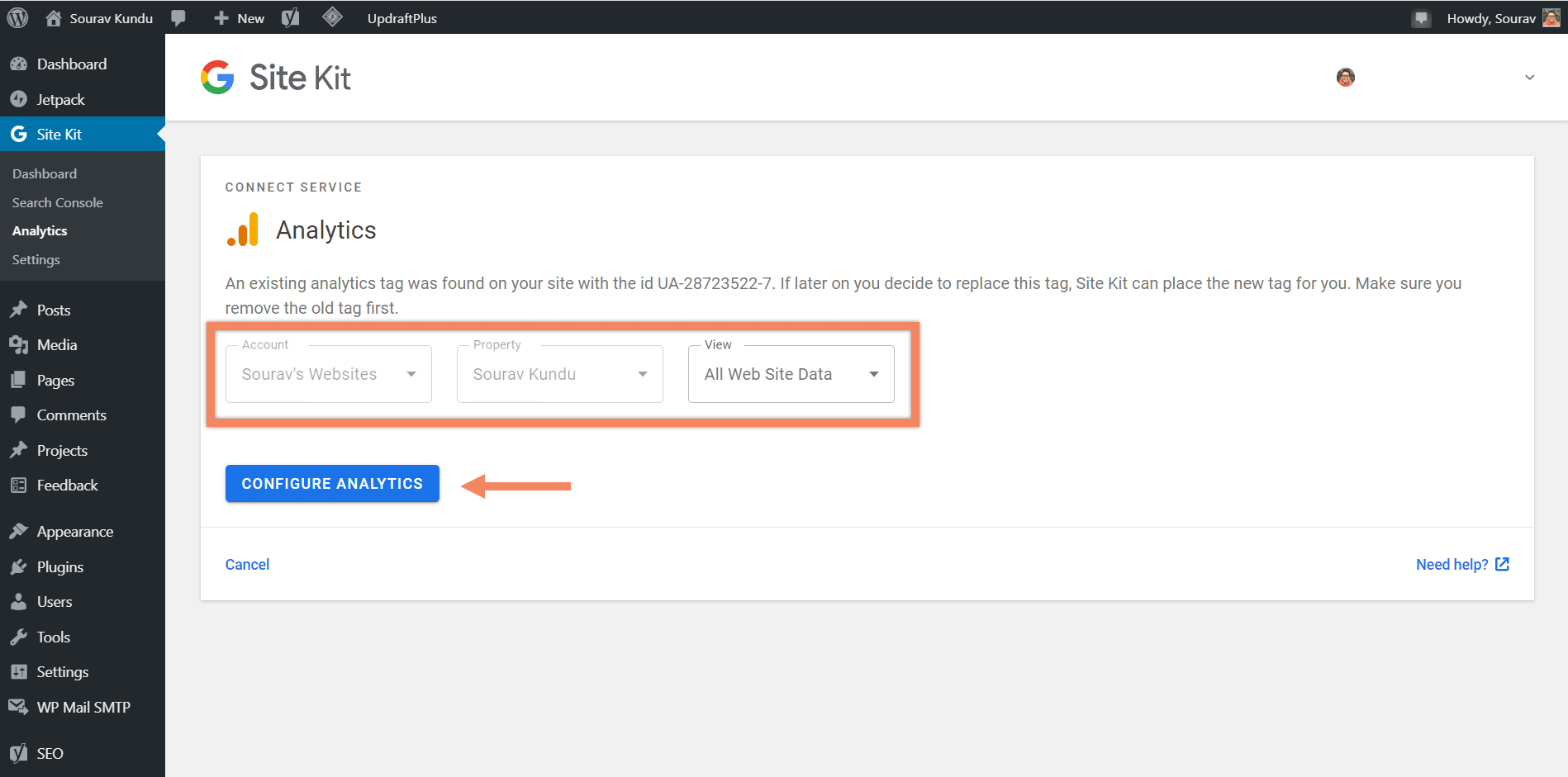Select the Analytics submenu item
This screenshot has width=1568, height=777.
pos(40,231)
